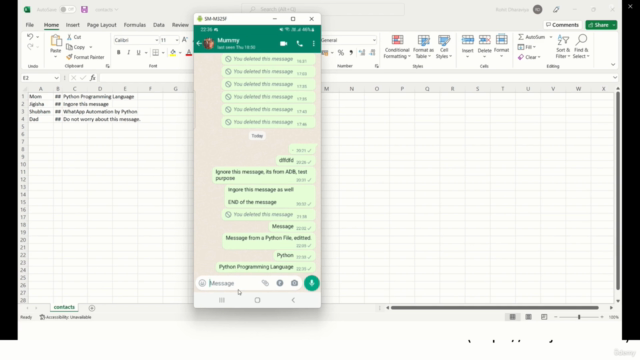Screen dimensions: 640x360
Task: Click Increase Font Size button
Action: click(x=185, y=40)
